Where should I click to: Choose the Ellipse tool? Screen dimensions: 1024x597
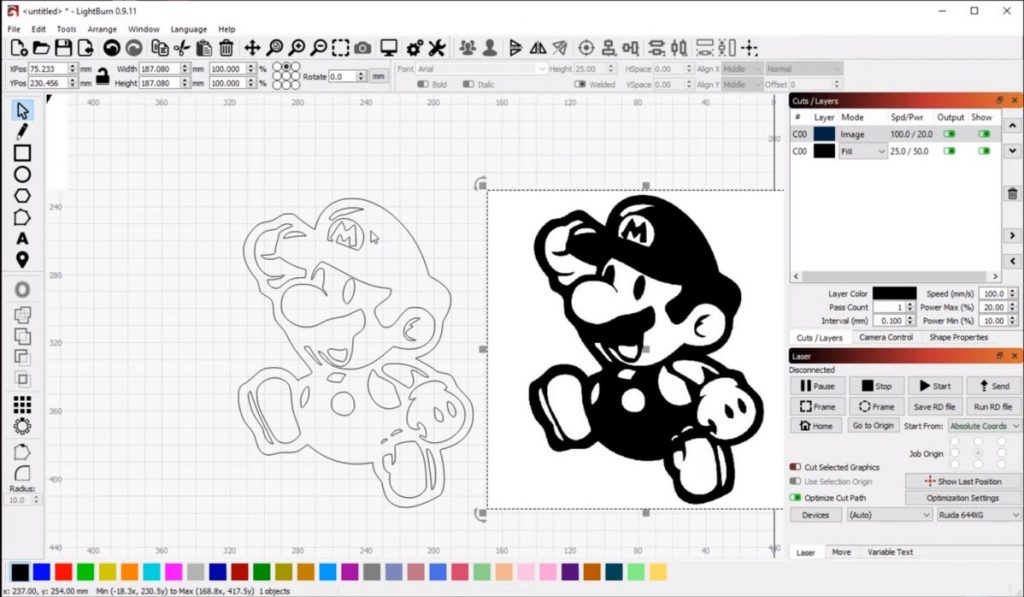pos(22,175)
